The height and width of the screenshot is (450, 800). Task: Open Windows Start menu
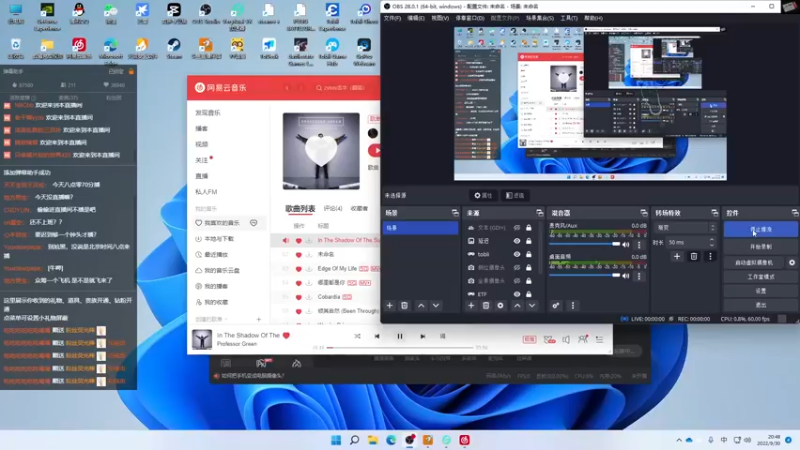[336, 440]
